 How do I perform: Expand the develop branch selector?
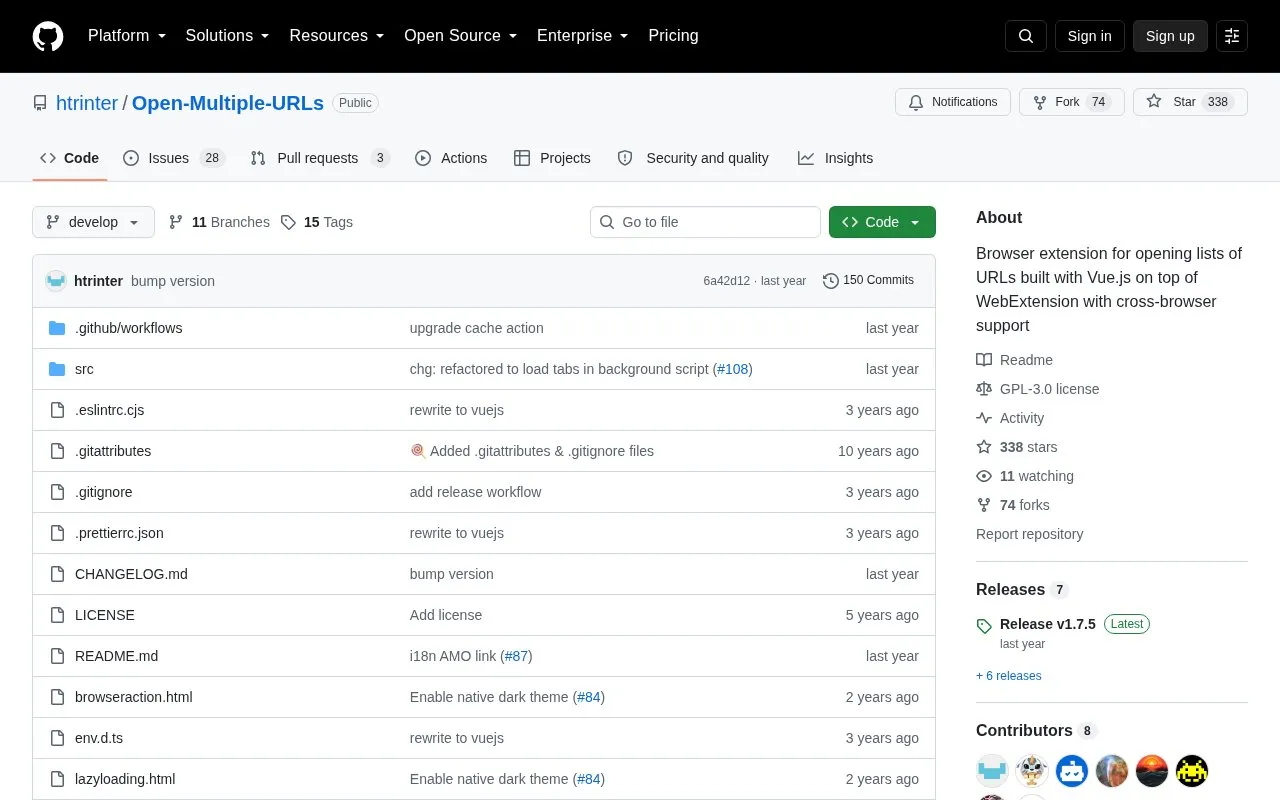point(93,222)
